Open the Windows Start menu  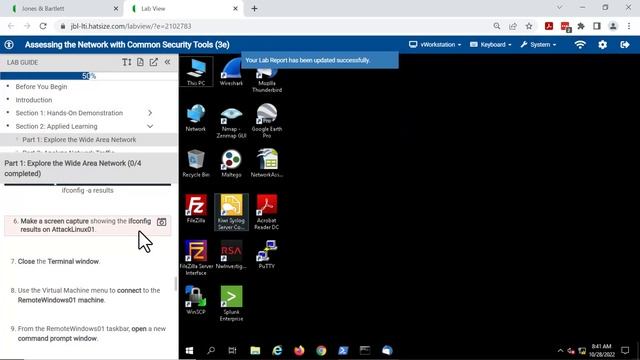[x=189, y=350]
